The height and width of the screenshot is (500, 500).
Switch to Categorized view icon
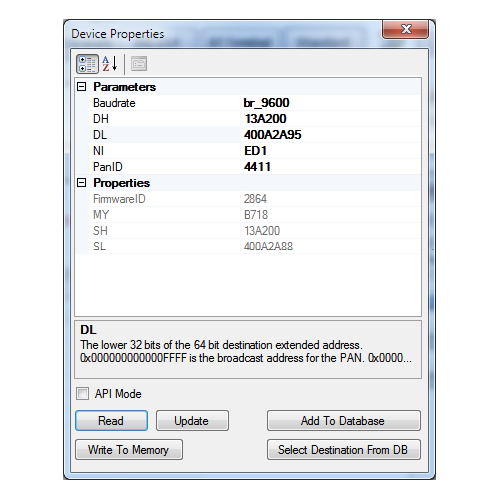pos(87,64)
